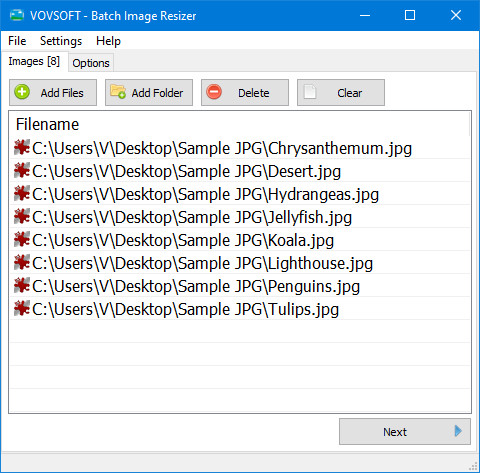Click the Clear button label

click(x=349, y=93)
